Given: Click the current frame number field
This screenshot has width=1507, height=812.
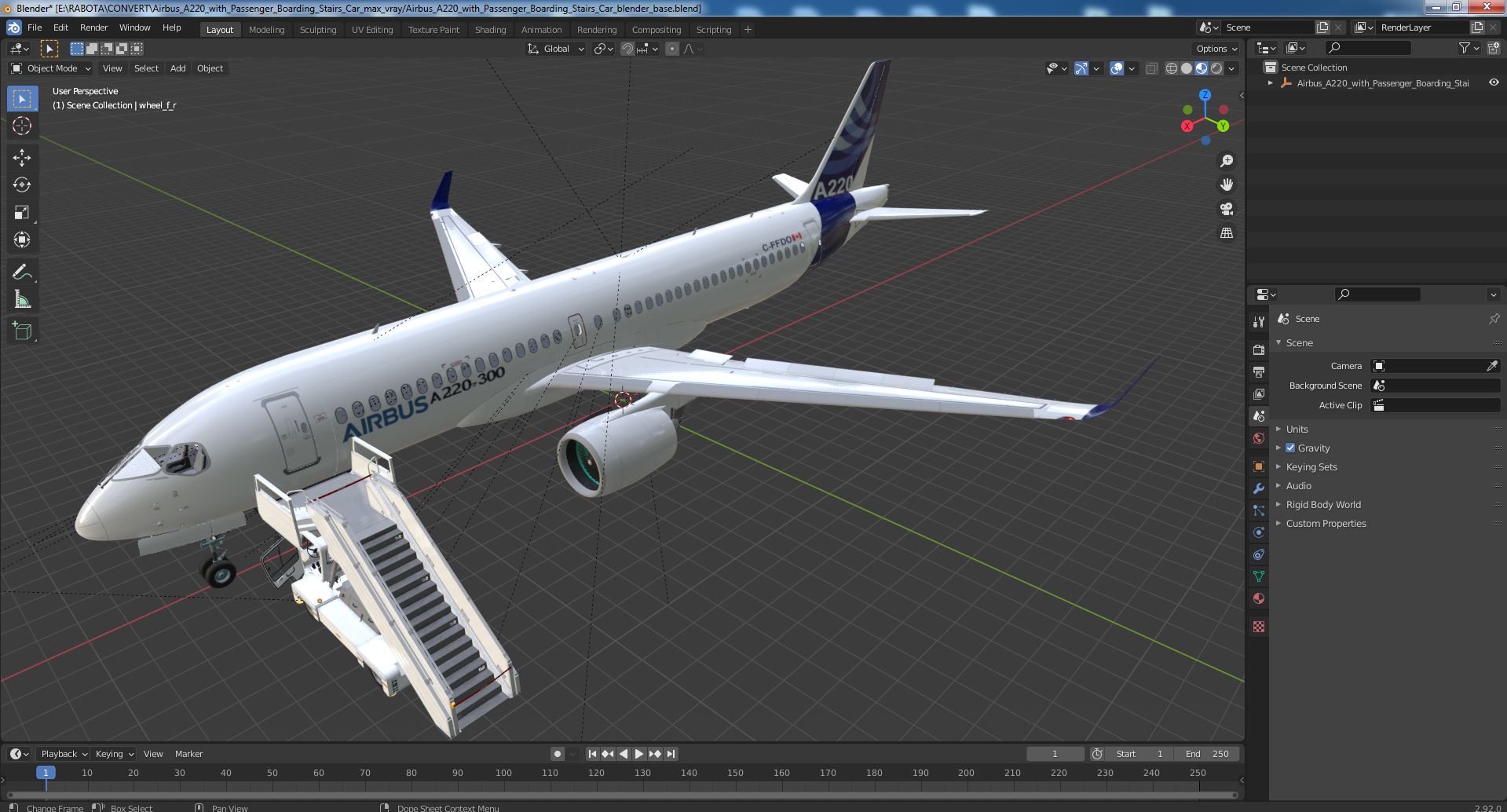Looking at the screenshot, I should click(x=1055, y=754).
